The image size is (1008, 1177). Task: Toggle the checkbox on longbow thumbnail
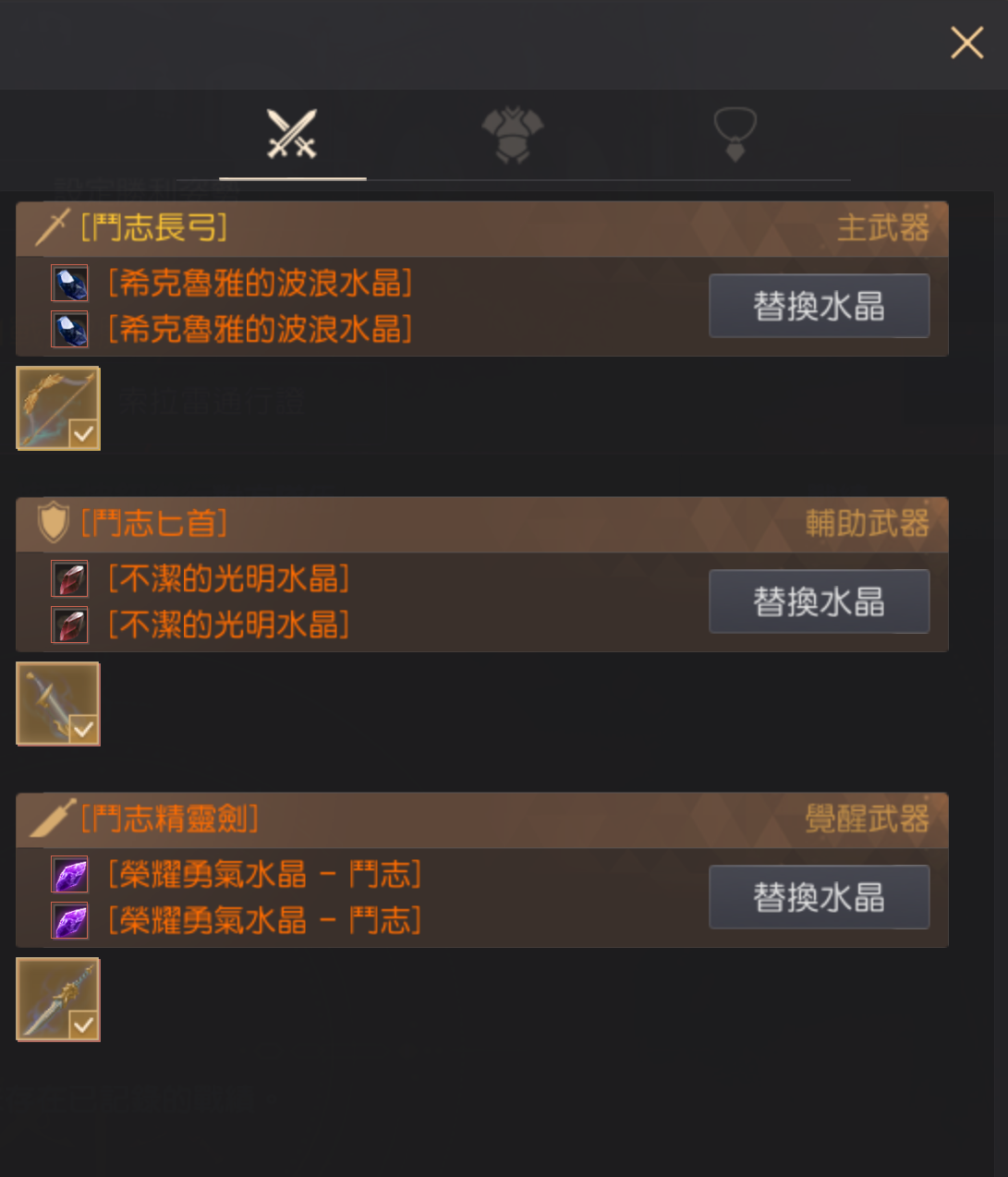[83, 433]
